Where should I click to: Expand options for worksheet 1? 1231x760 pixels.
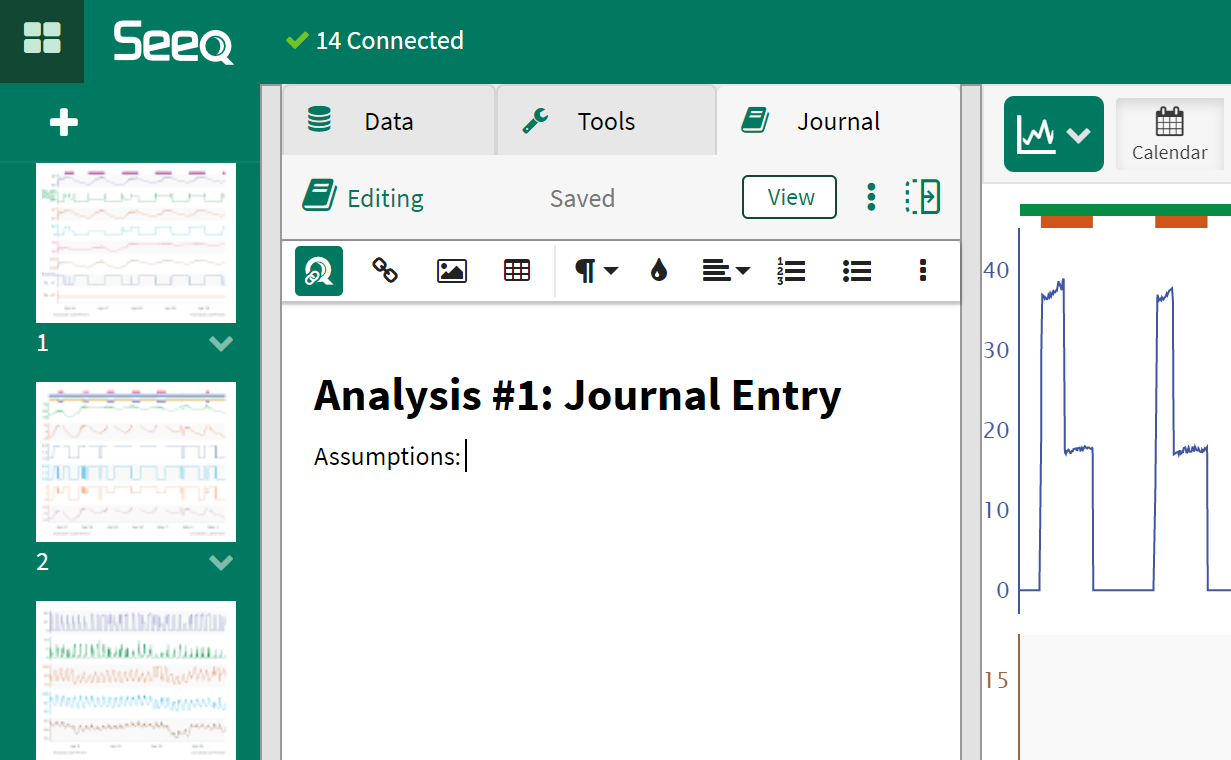pos(221,344)
